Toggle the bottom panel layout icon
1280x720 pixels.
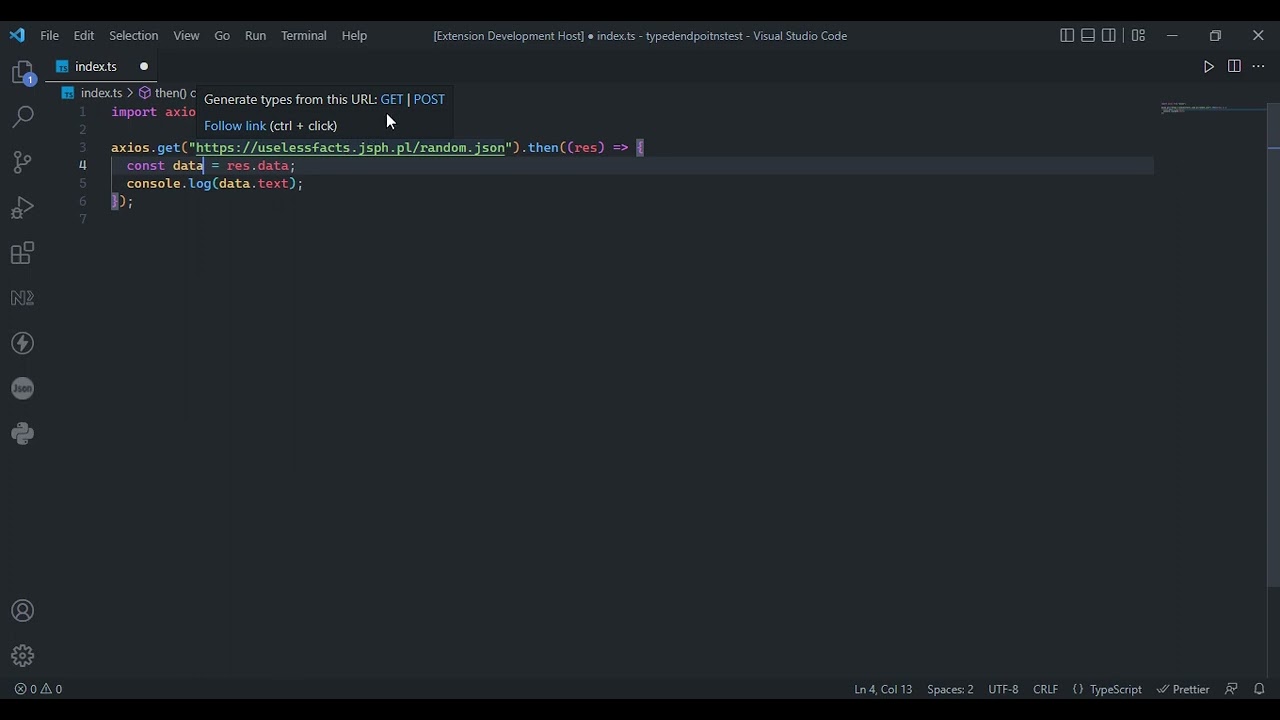(1088, 35)
